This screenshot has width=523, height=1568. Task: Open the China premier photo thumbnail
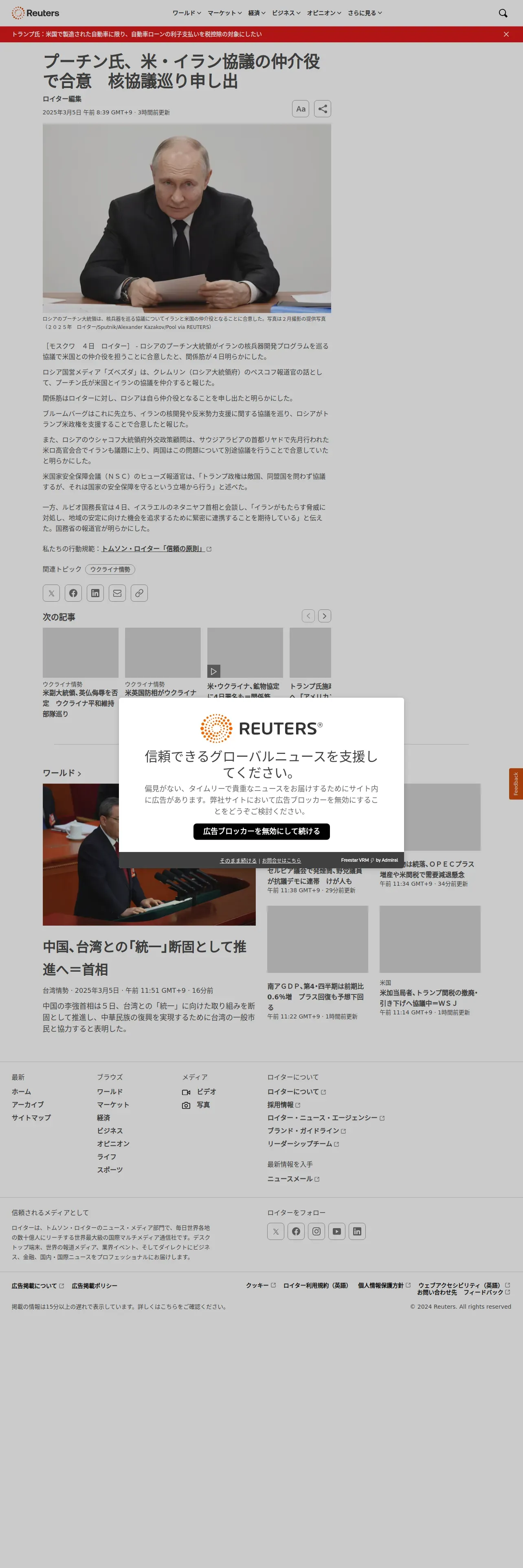coord(149,854)
